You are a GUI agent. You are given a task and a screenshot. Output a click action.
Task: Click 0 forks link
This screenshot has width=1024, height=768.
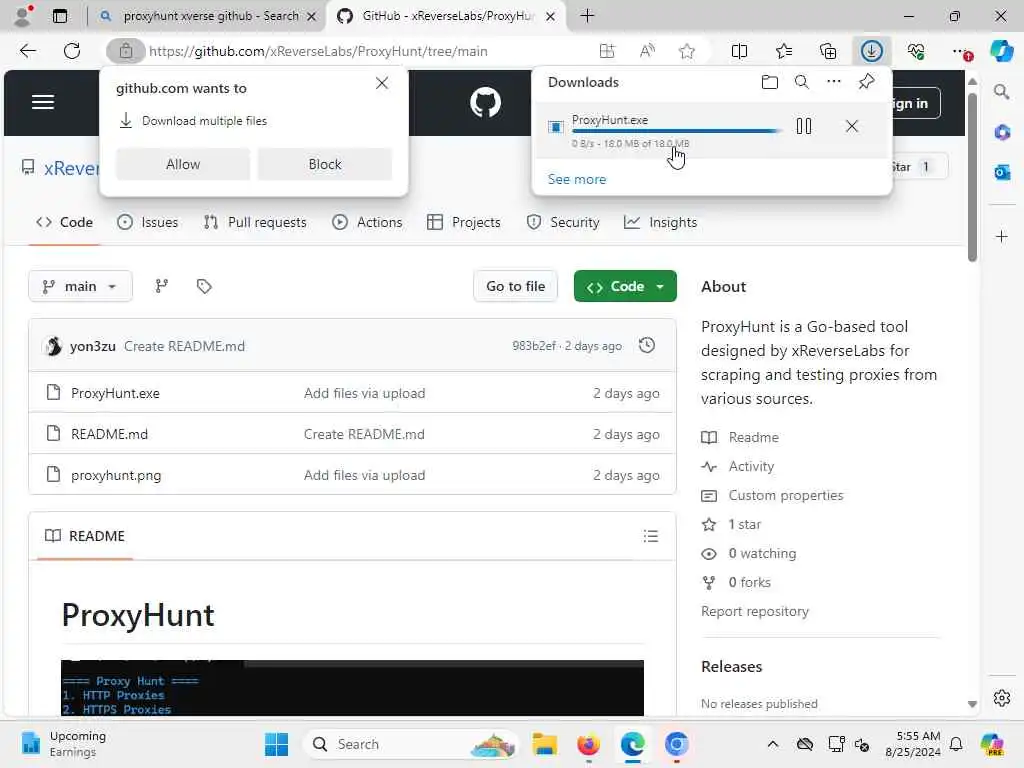coord(749,583)
